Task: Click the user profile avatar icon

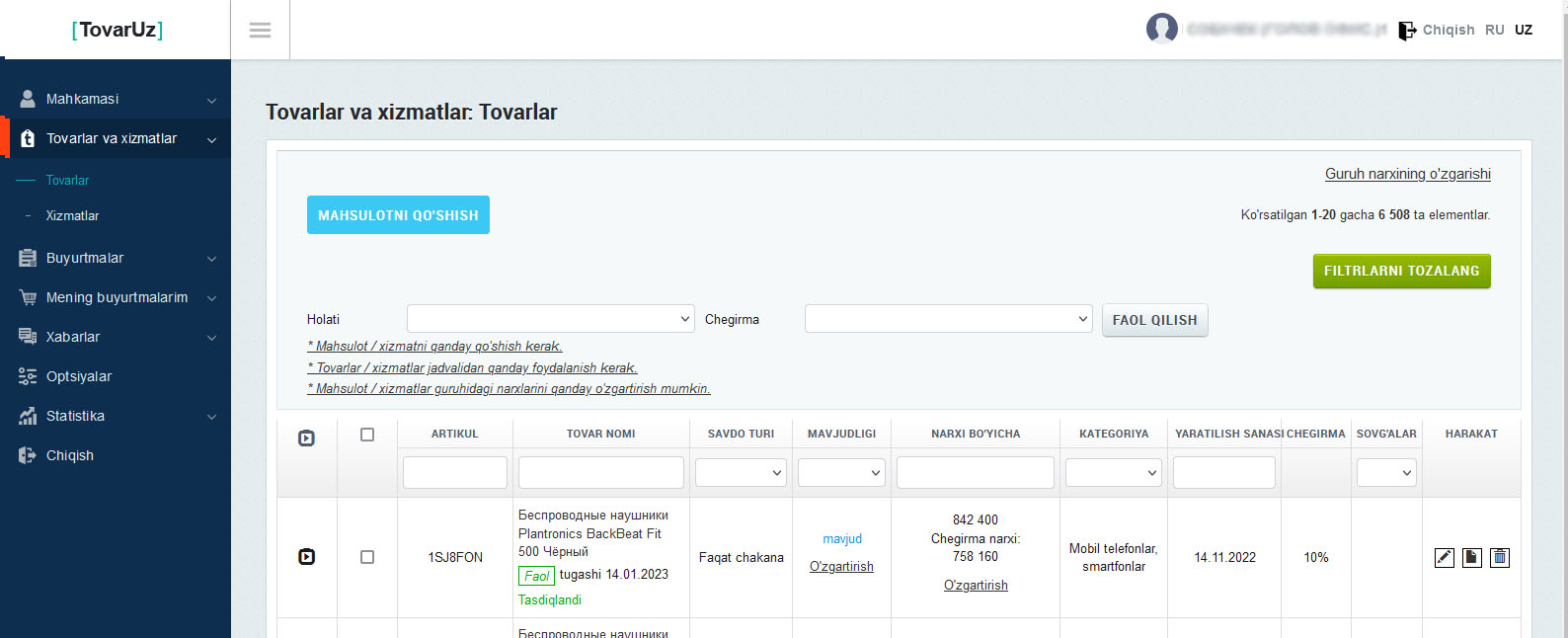Action: point(1161,29)
